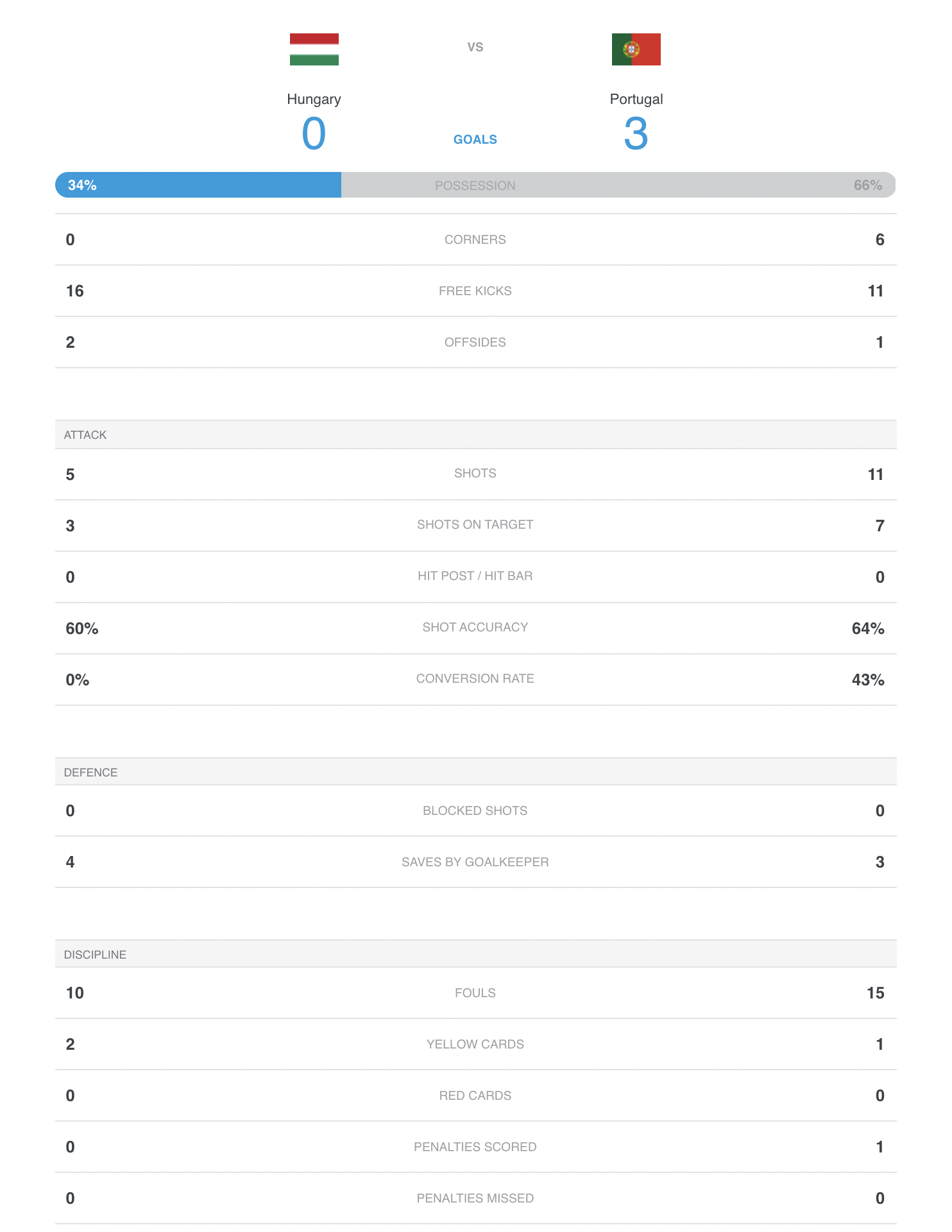The image size is (952, 1232).
Task: Click the VS text between flags
Action: [475, 47]
